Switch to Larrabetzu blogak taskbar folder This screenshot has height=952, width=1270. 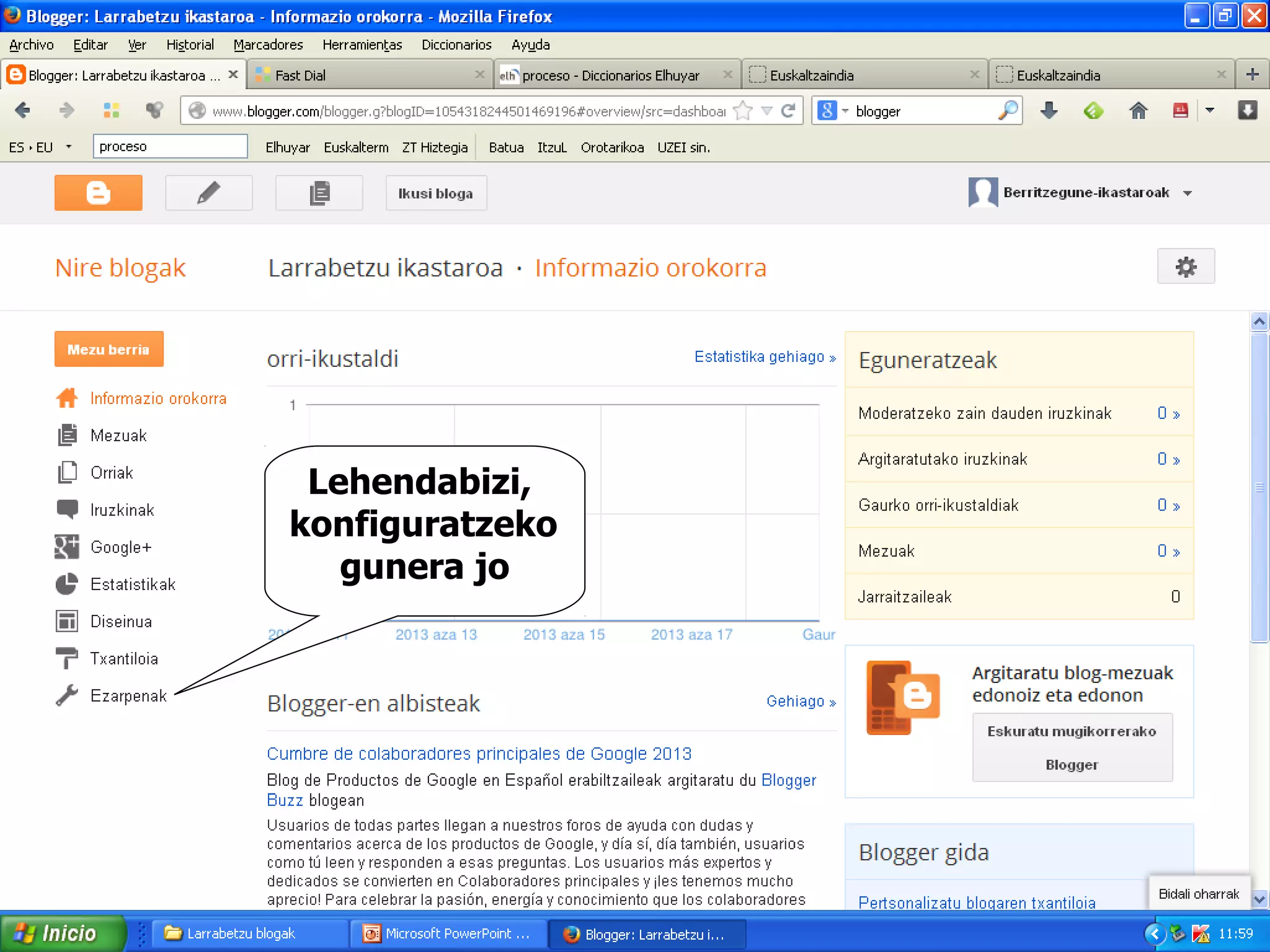pos(249,933)
